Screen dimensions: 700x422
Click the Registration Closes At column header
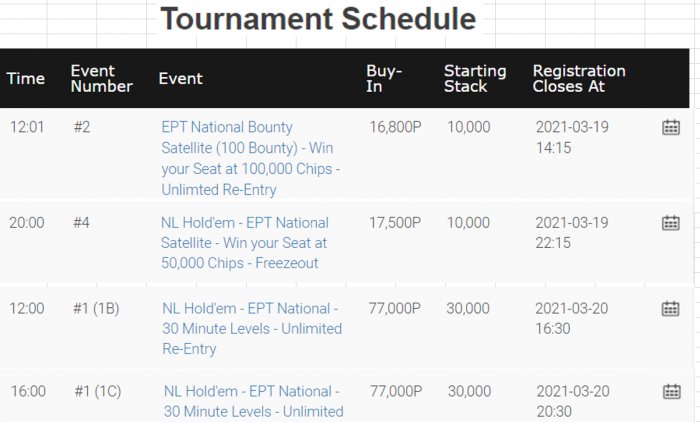[x=579, y=79]
